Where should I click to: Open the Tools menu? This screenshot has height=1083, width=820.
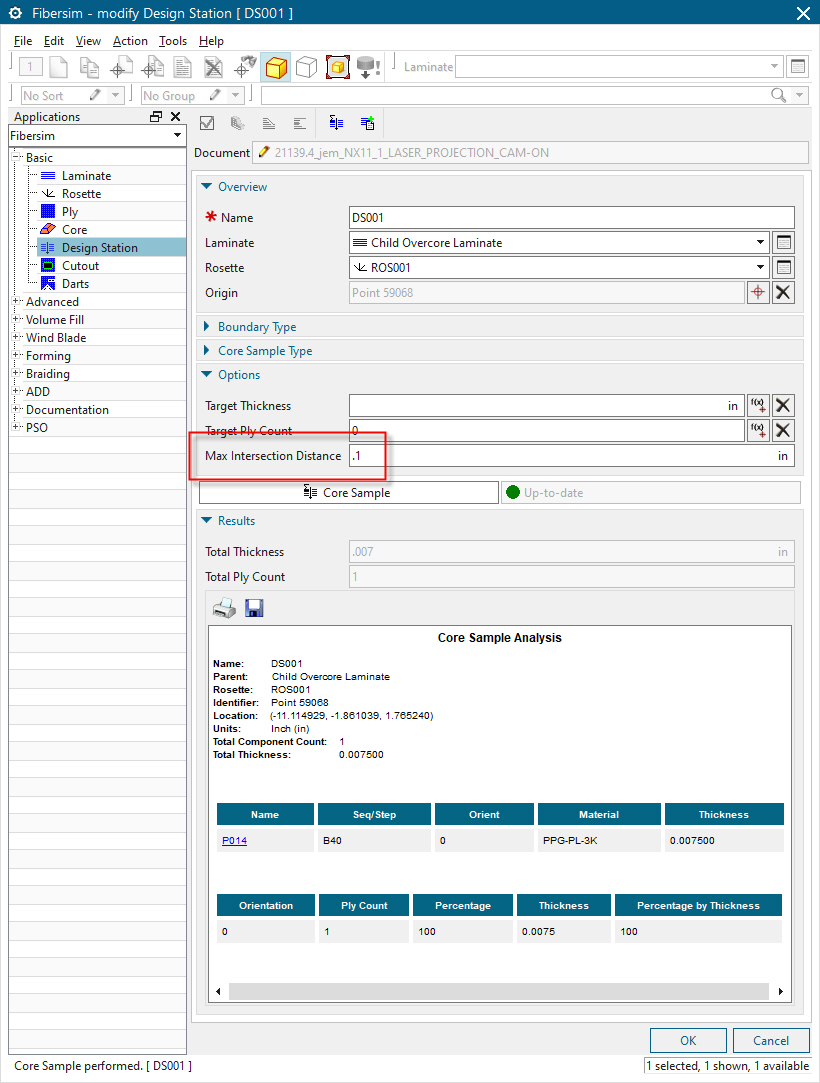coord(173,41)
